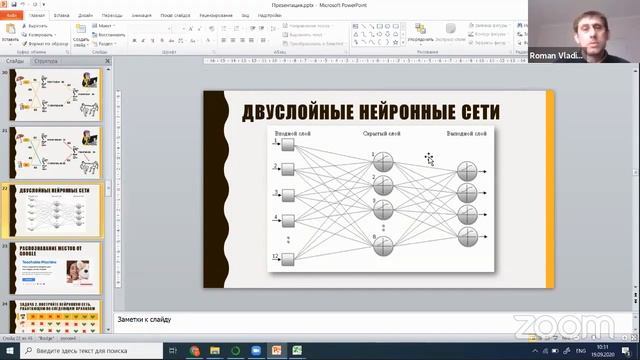
Task: Switch to the View (Вид) ribbon tab
Action: coord(245,16)
